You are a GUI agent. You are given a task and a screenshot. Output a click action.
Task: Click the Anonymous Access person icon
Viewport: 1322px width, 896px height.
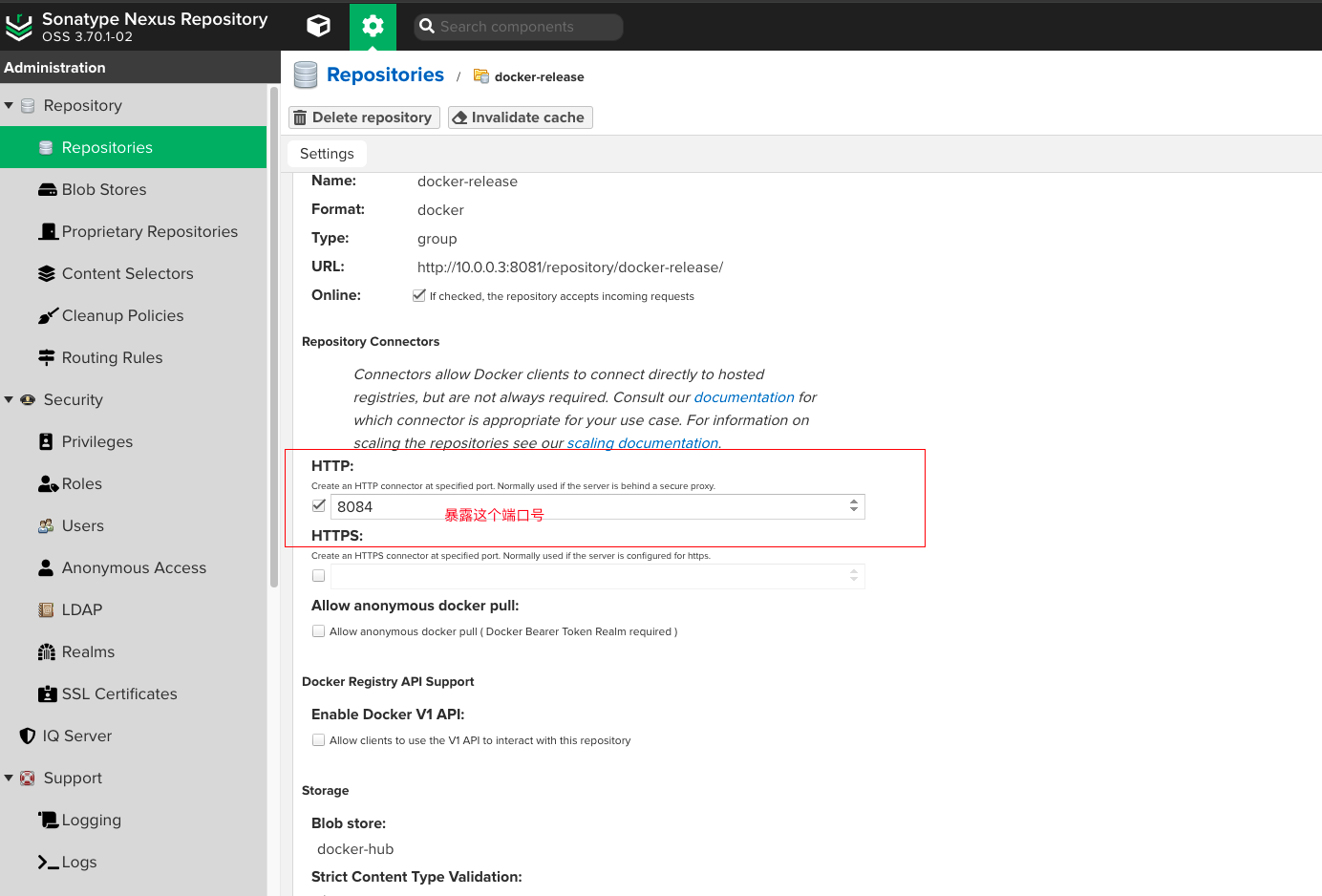click(x=46, y=567)
